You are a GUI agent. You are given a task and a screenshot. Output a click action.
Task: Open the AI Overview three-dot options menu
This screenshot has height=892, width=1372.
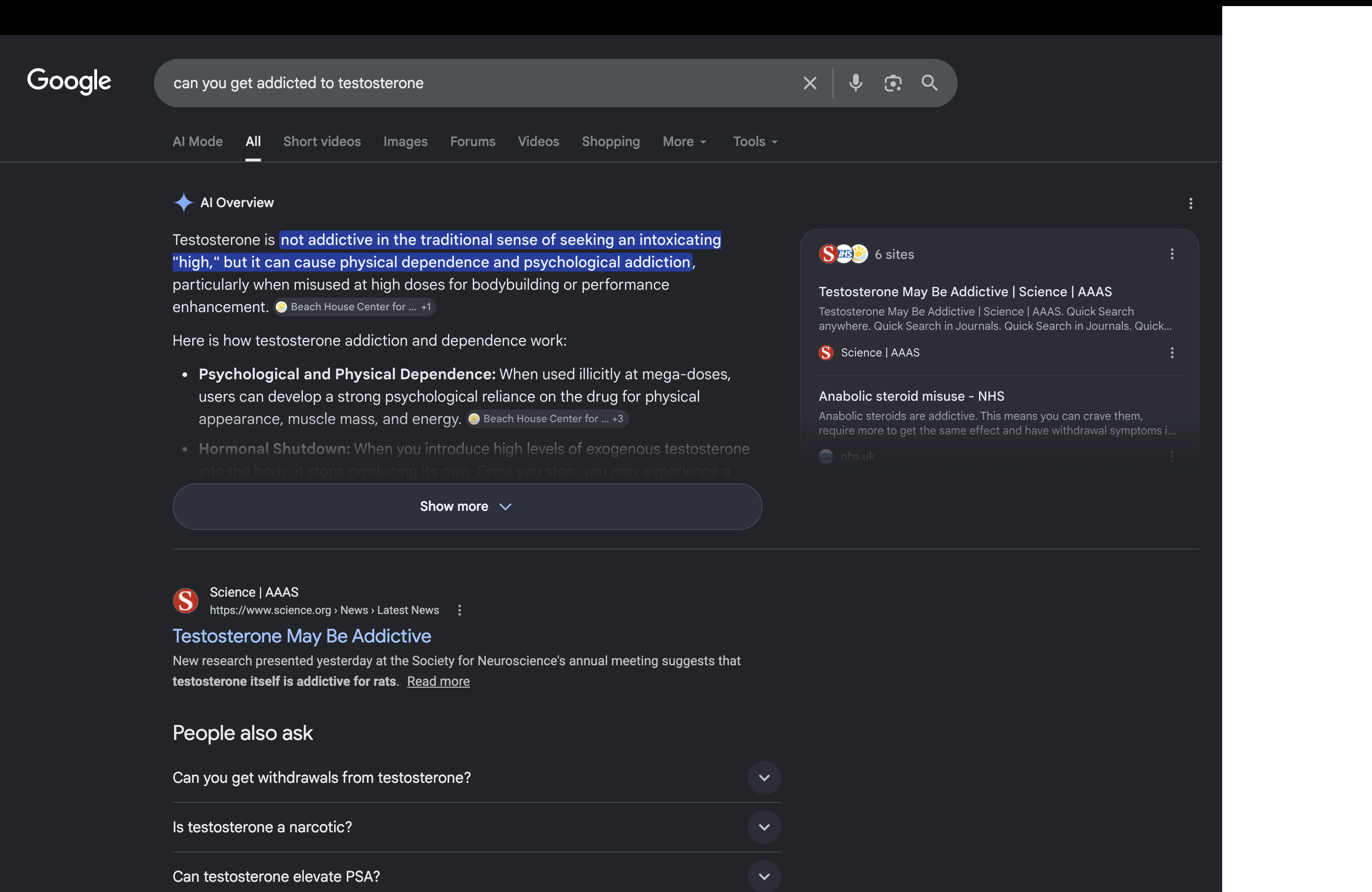point(1190,203)
